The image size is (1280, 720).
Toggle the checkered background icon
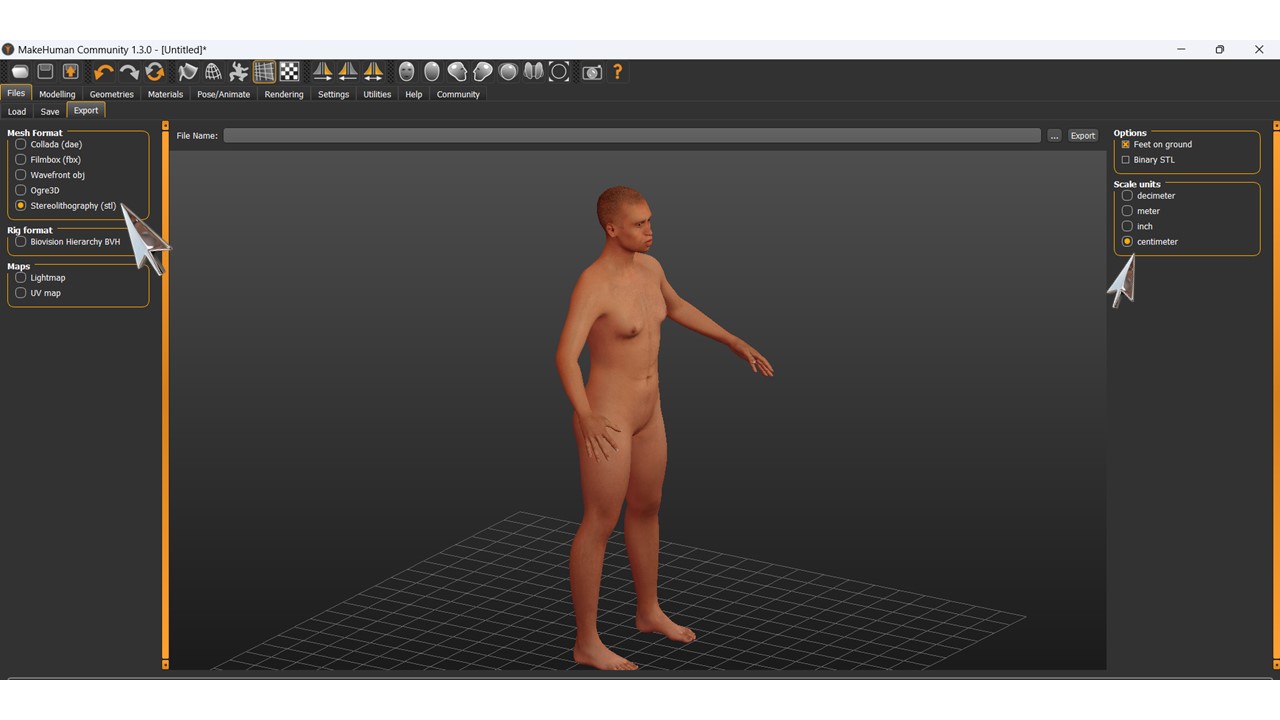point(289,72)
